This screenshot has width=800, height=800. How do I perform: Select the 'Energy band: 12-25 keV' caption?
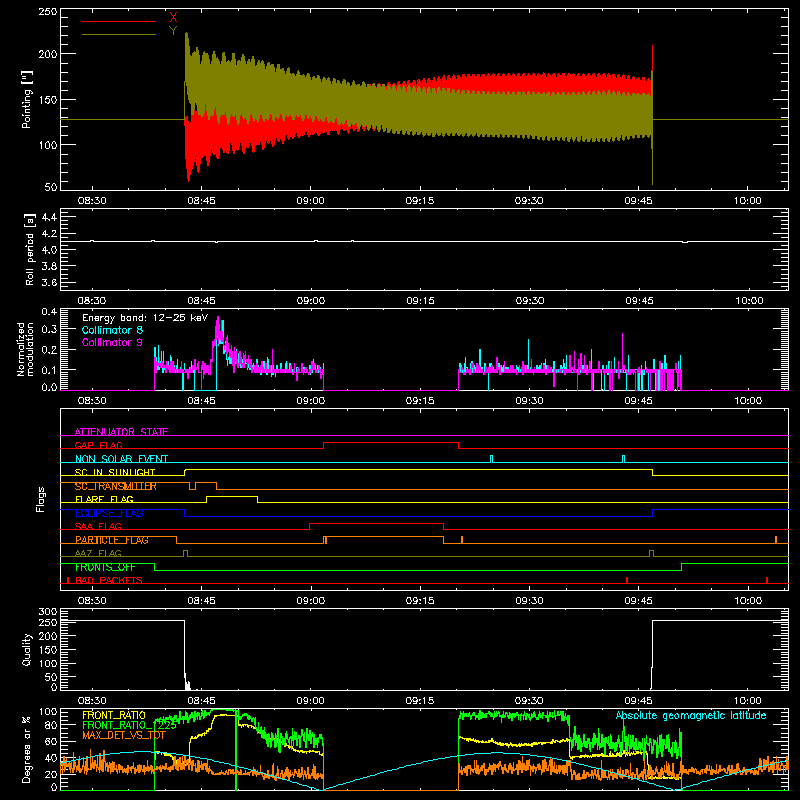click(x=145, y=318)
